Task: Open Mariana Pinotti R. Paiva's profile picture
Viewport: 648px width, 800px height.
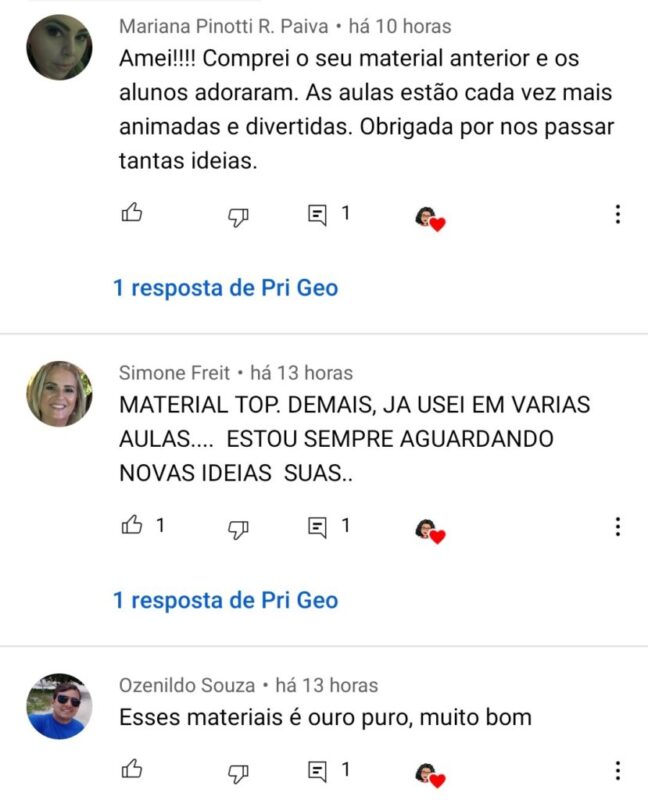Action: click(59, 47)
